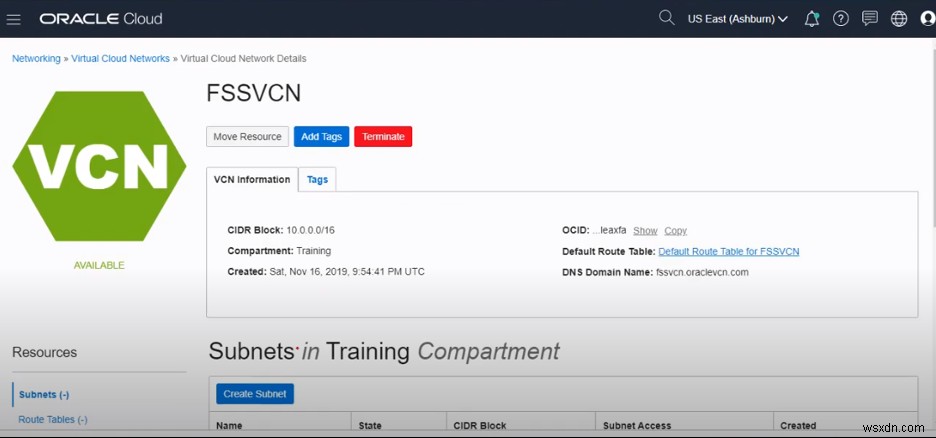
Task: Go to Virtual Cloud Networks breadcrumb
Action: pos(121,58)
